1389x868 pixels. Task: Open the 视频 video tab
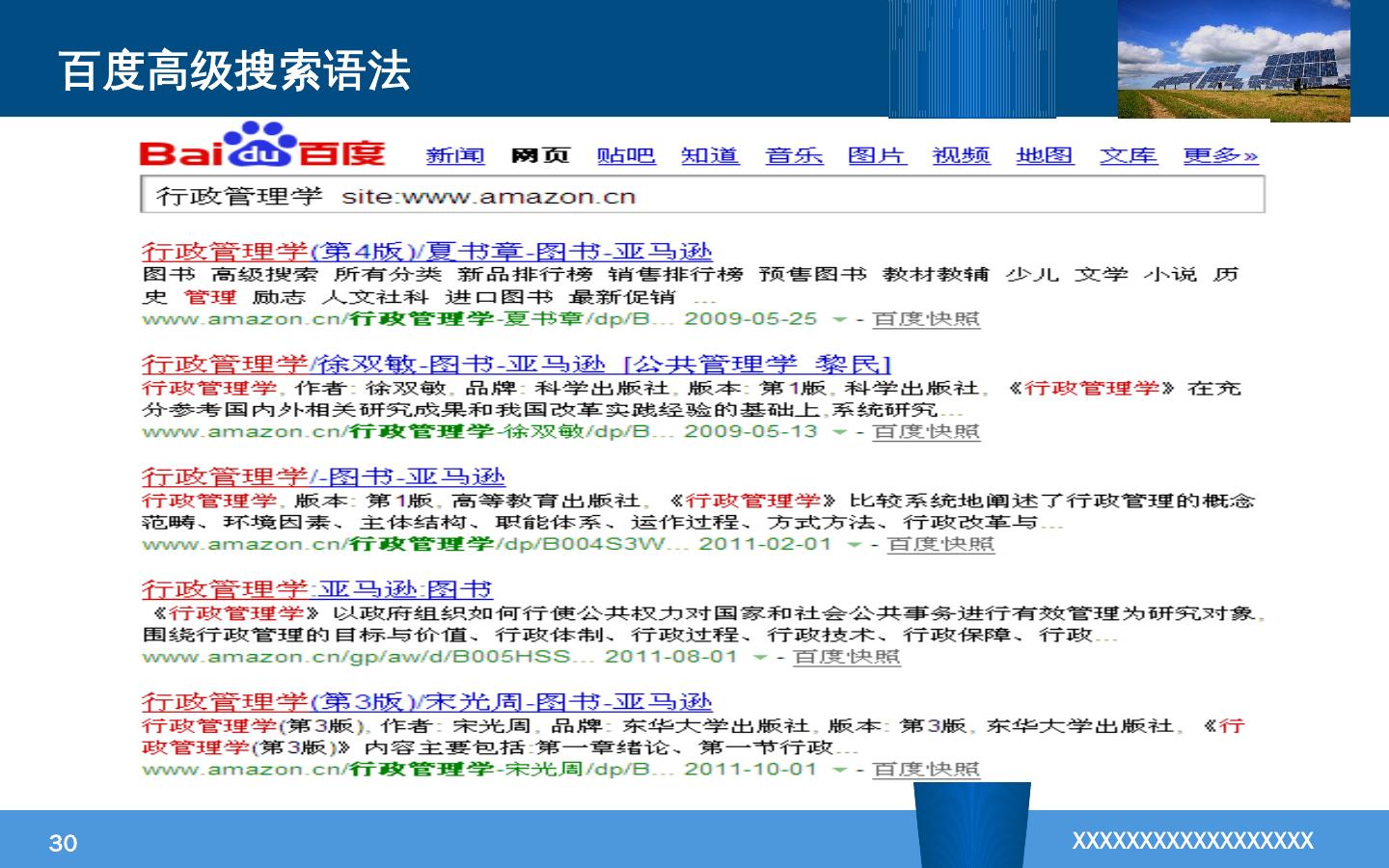(x=961, y=156)
